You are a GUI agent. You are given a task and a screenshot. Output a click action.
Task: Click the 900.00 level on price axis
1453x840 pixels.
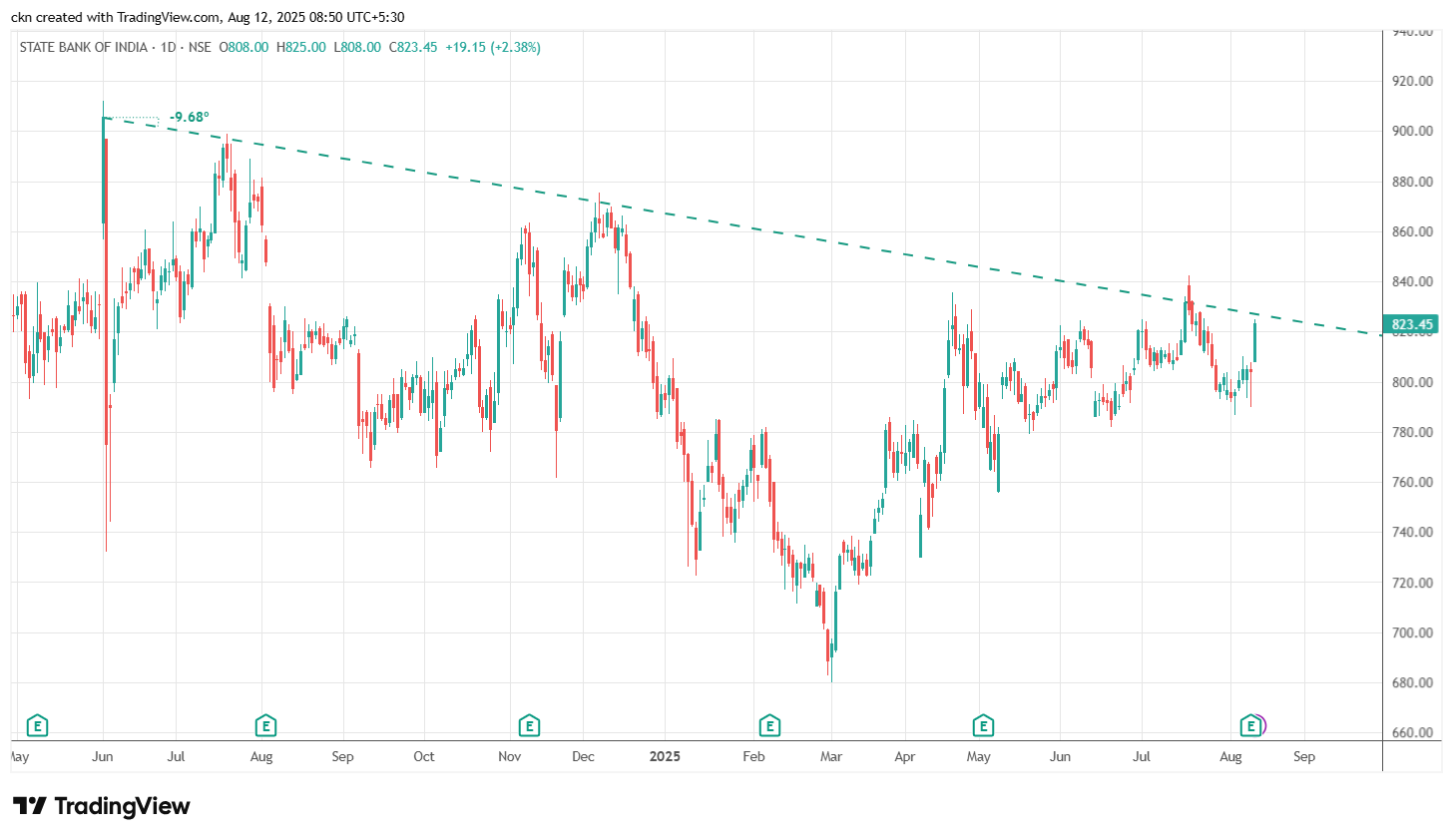pos(1412,132)
